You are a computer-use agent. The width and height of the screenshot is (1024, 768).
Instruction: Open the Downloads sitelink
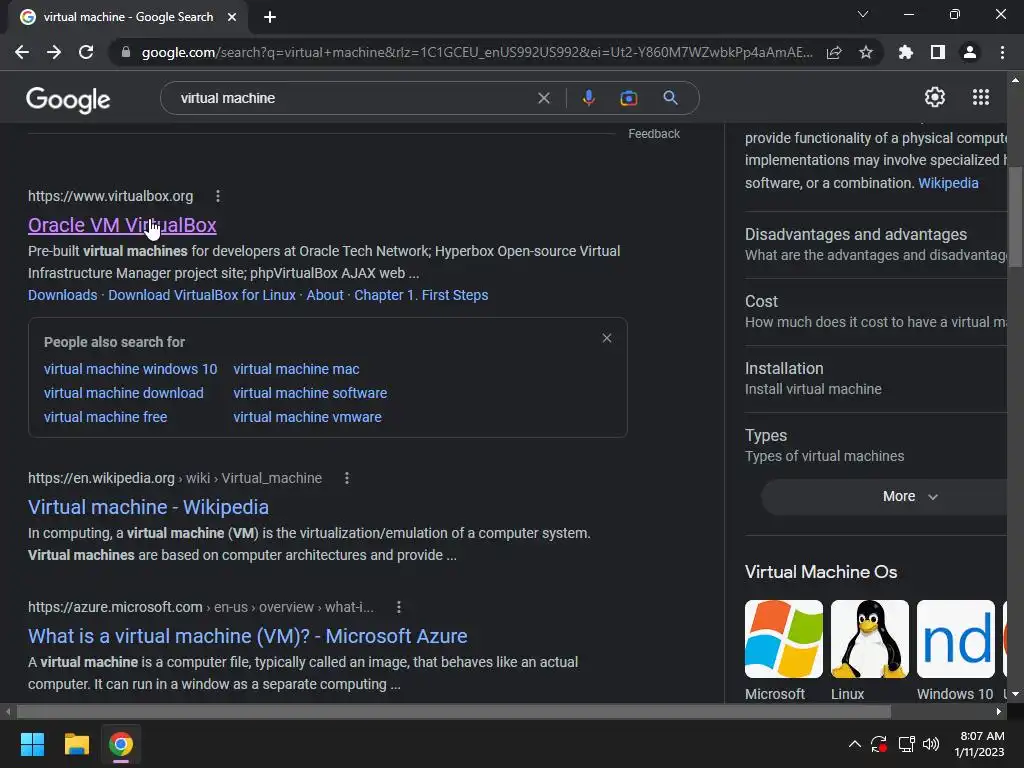coord(63,295)
